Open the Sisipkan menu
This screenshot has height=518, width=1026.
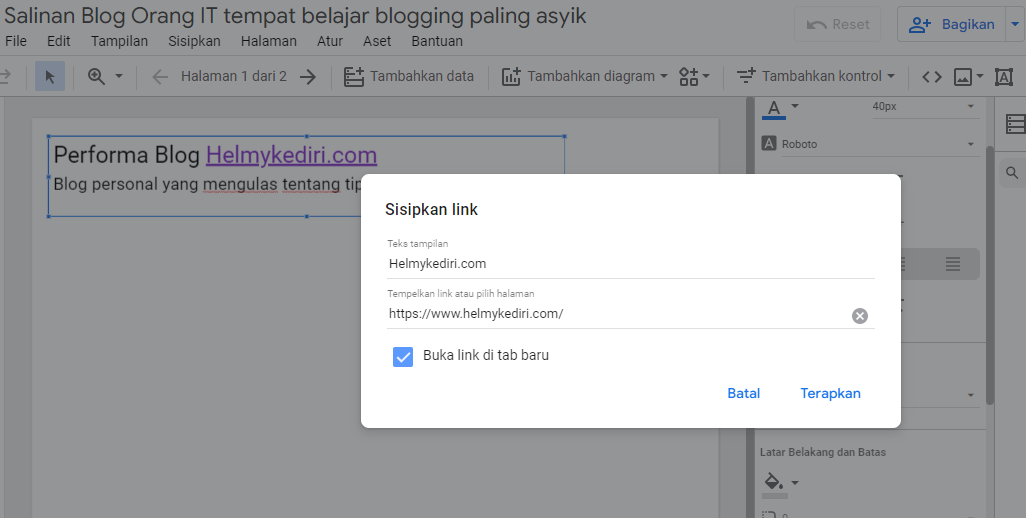(194, 41)
